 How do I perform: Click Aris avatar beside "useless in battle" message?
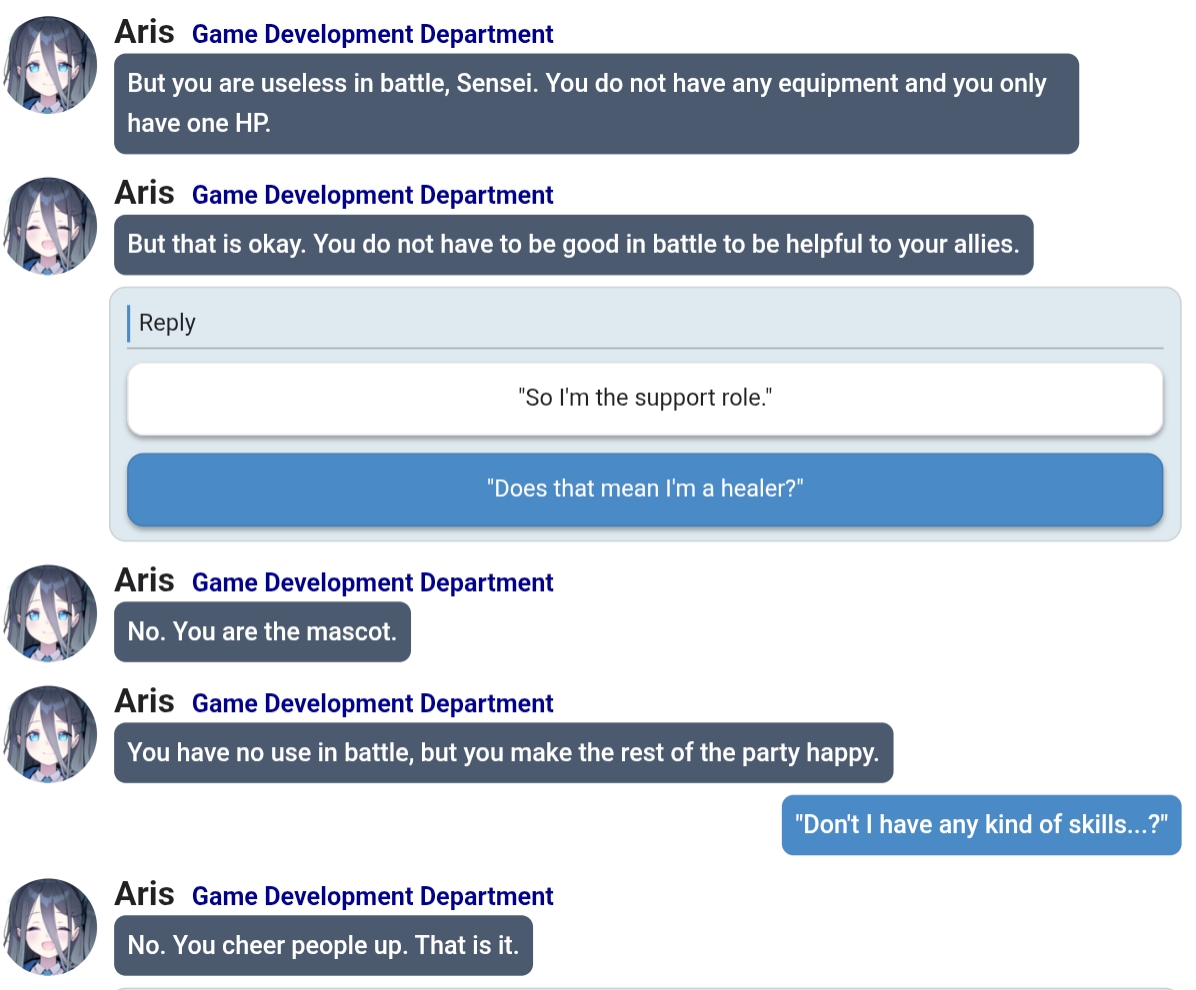pyautogui.click(x=50, y=65)
